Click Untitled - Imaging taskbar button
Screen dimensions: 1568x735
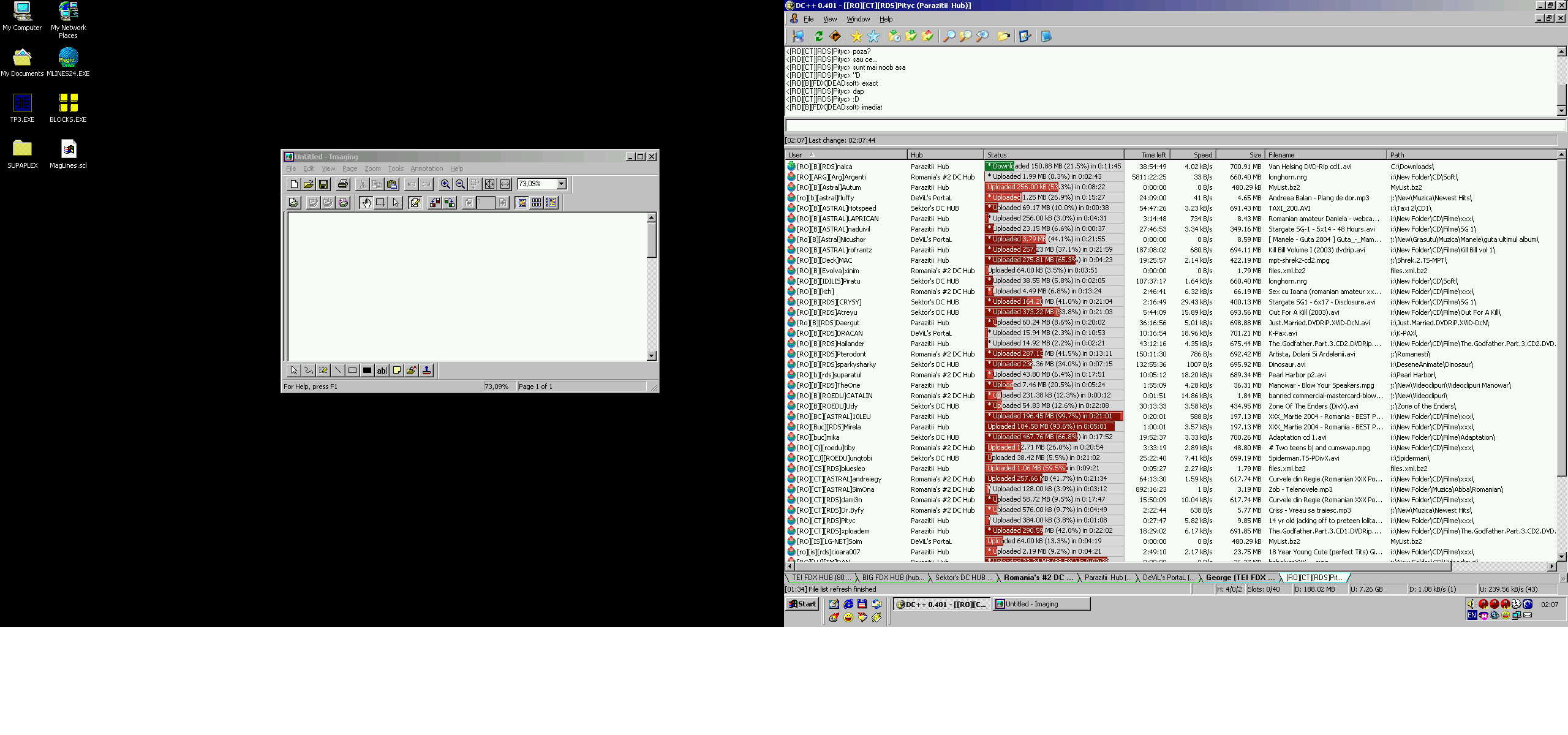[1042, 604]
